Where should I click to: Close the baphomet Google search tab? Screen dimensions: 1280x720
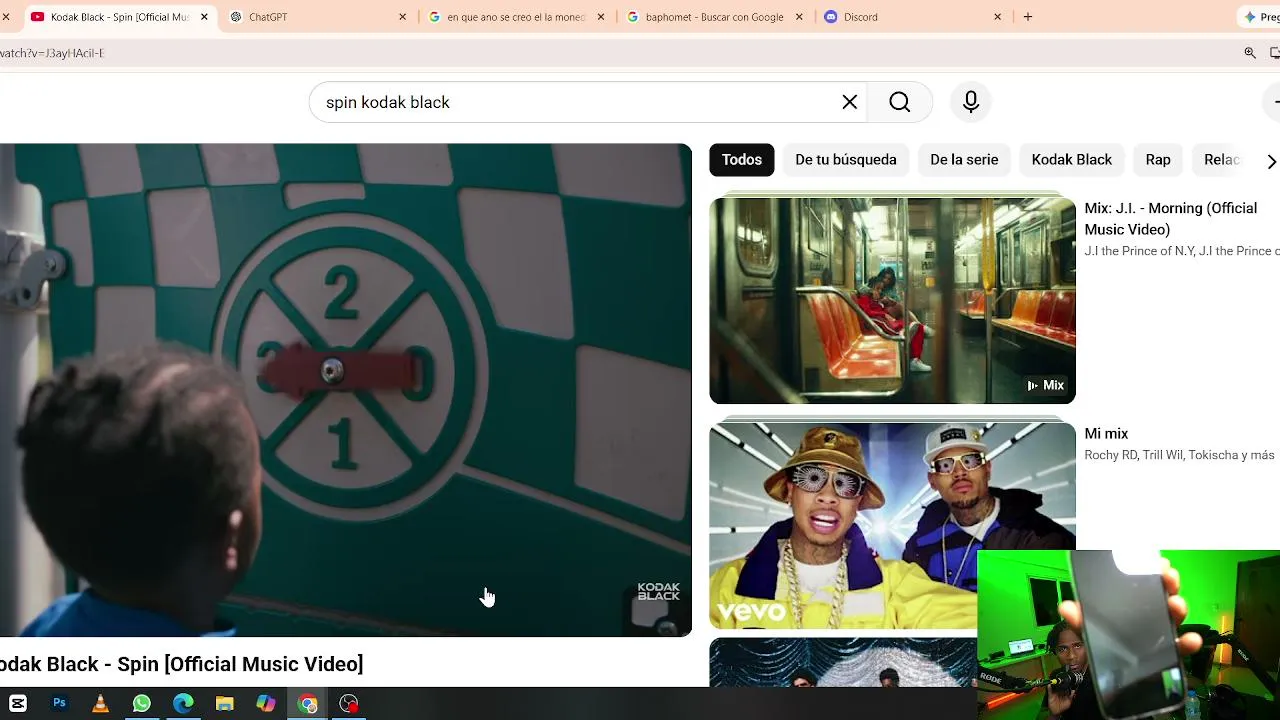pyautogui.click(x=799, y=17)
